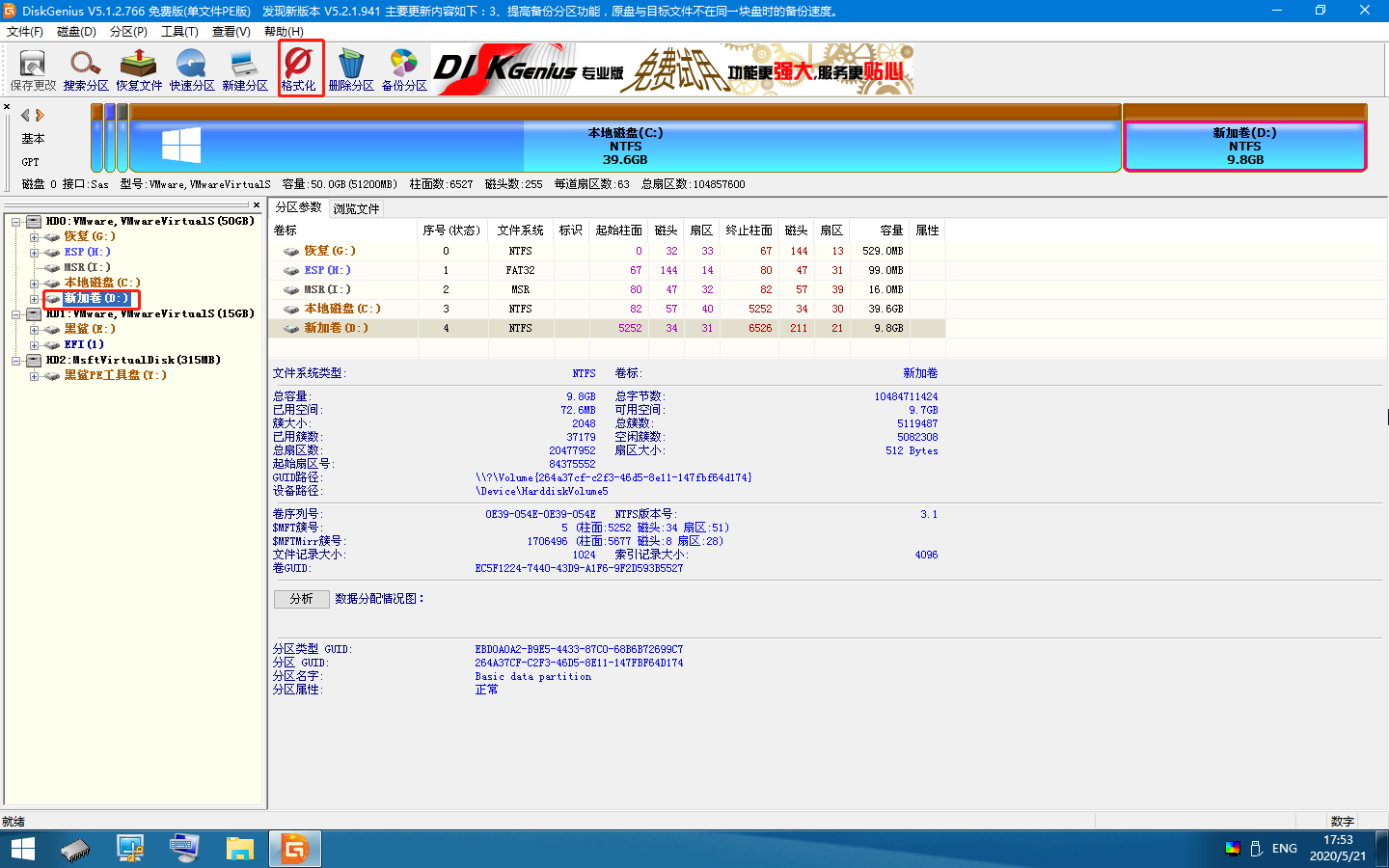Image resolution: width=1389 pixels, height=868 pixels.
Task: Close the left disk tree panel
Action: (257, 205)
